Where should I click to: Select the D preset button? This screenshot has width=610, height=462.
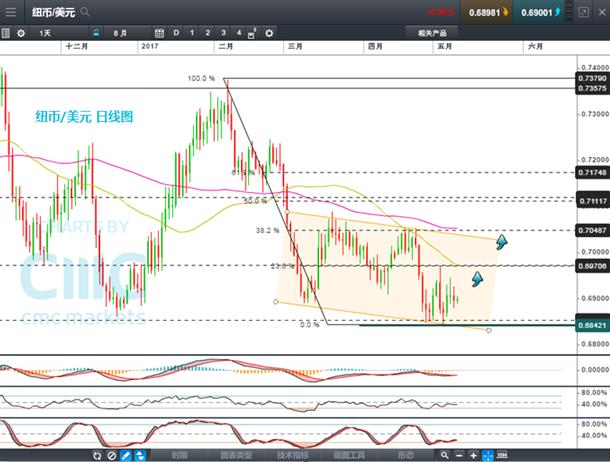pyautogui.click(x=176, y=33)
